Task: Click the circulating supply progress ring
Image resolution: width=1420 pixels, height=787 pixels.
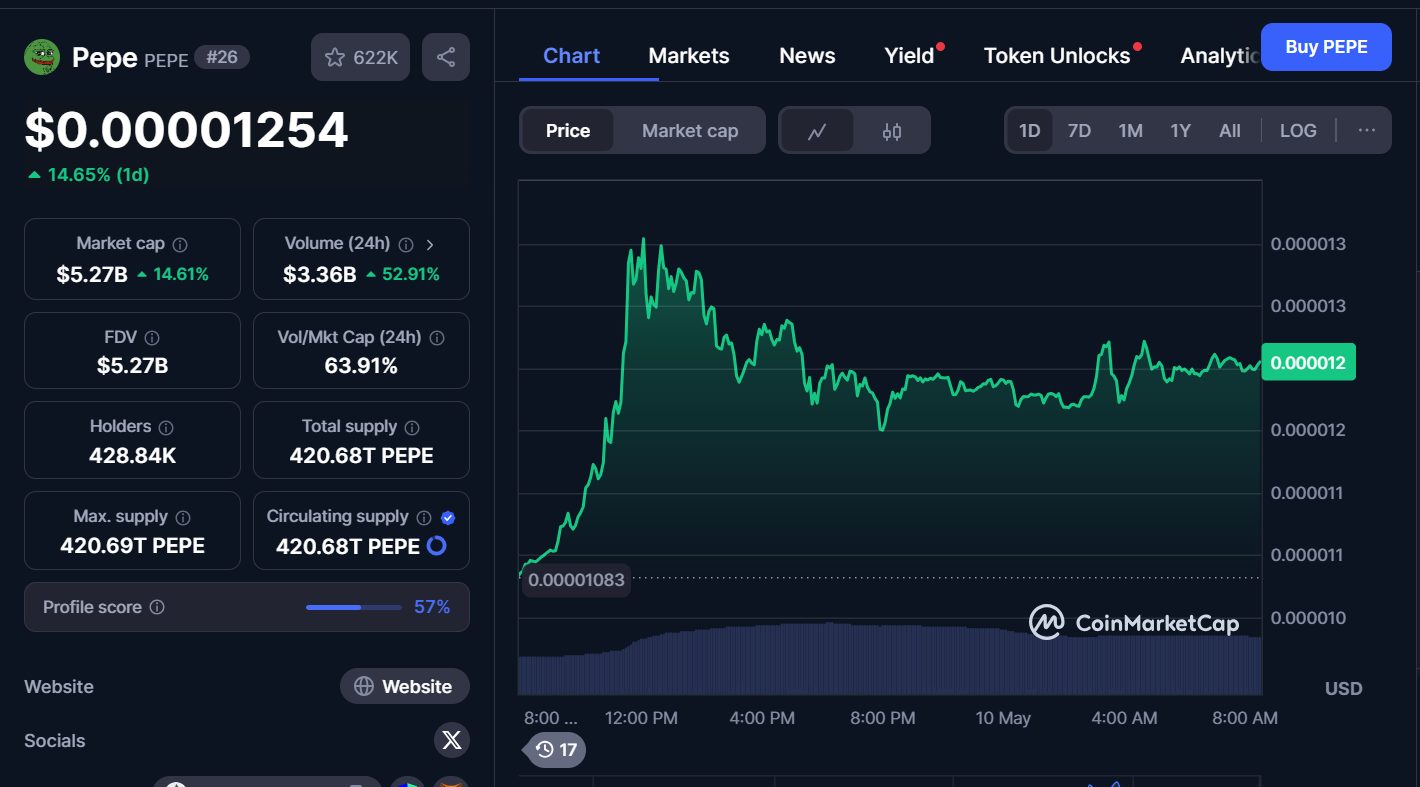Action: pos(436,546)
